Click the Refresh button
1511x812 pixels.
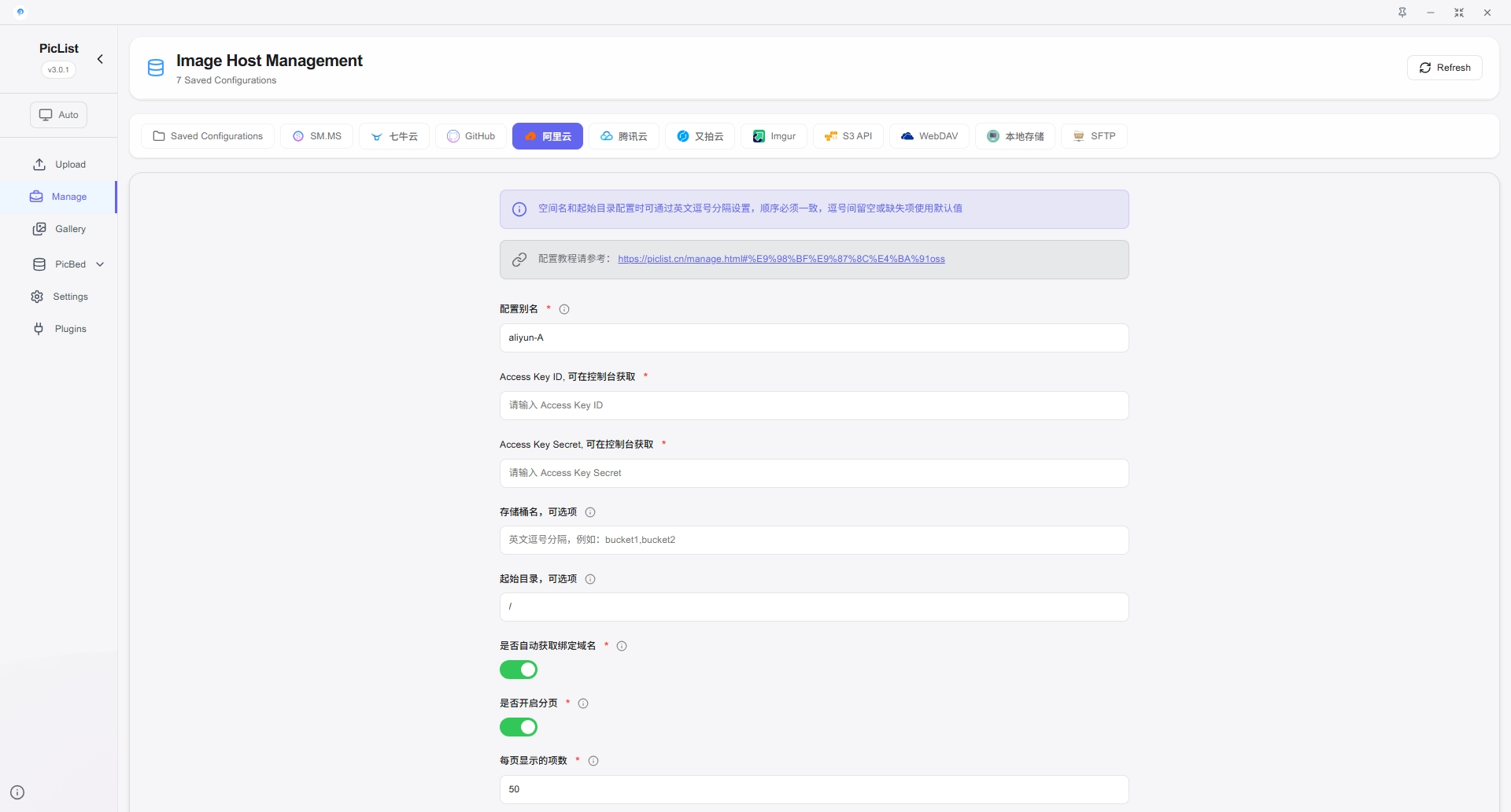[1444, 68]
